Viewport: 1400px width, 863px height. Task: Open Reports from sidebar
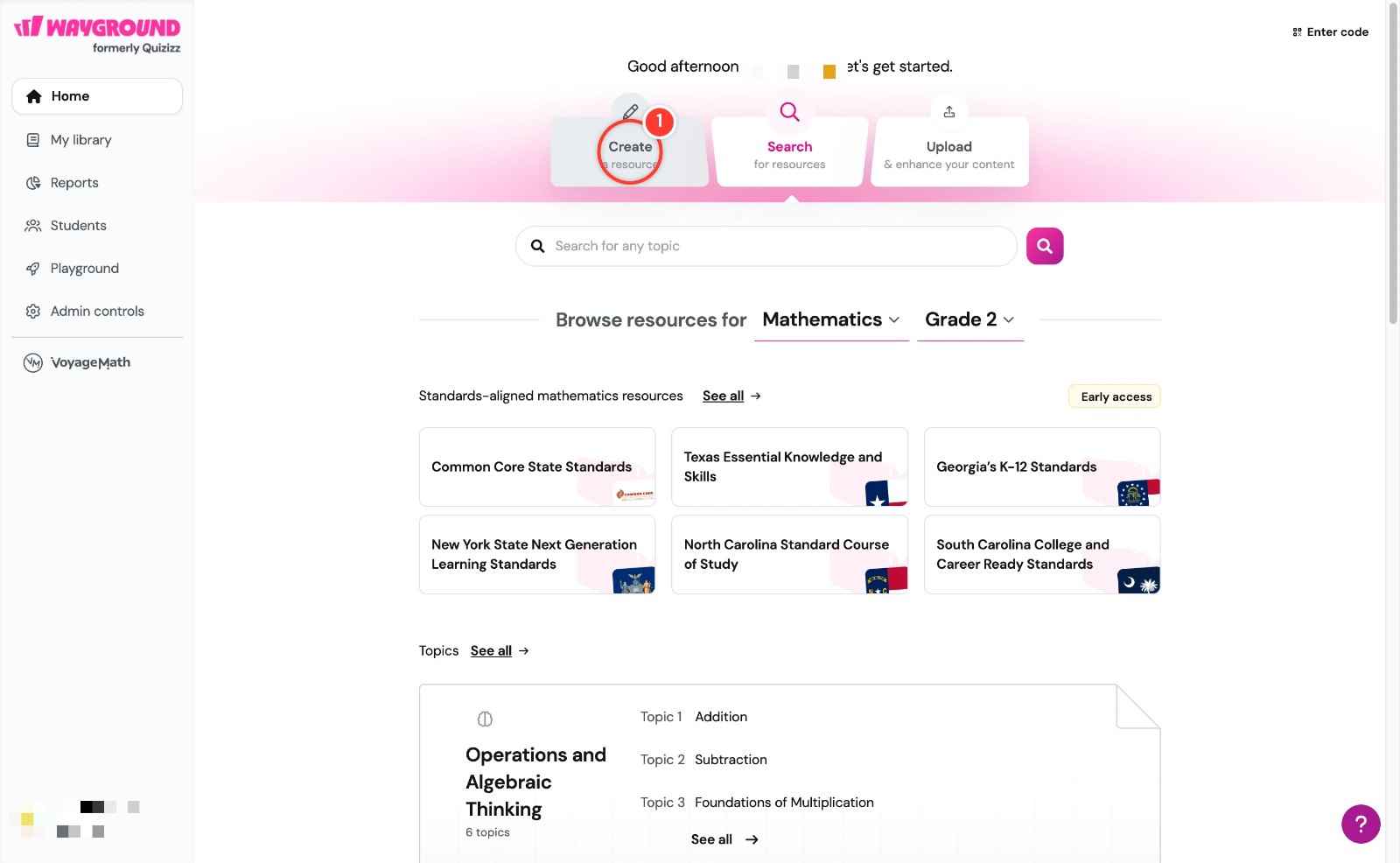pyautogui.click(x=97, y=183)
